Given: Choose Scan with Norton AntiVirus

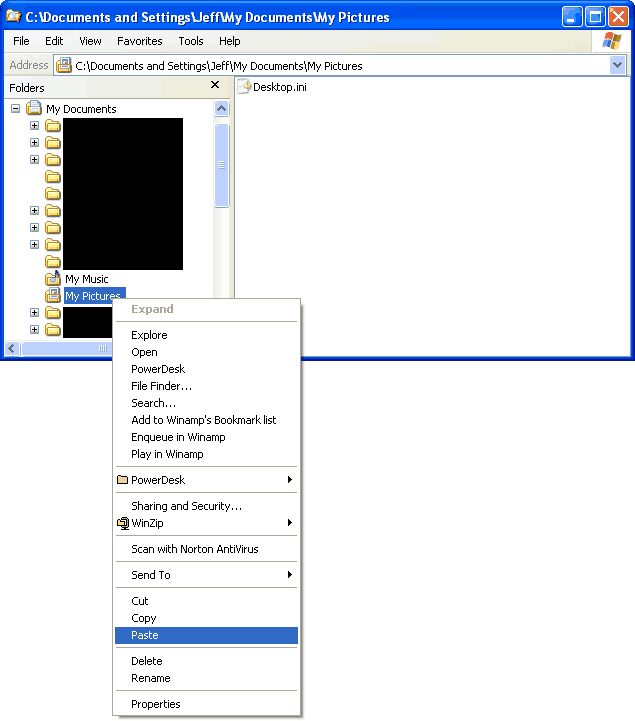Looking at the screenshot, I should 206,549.
